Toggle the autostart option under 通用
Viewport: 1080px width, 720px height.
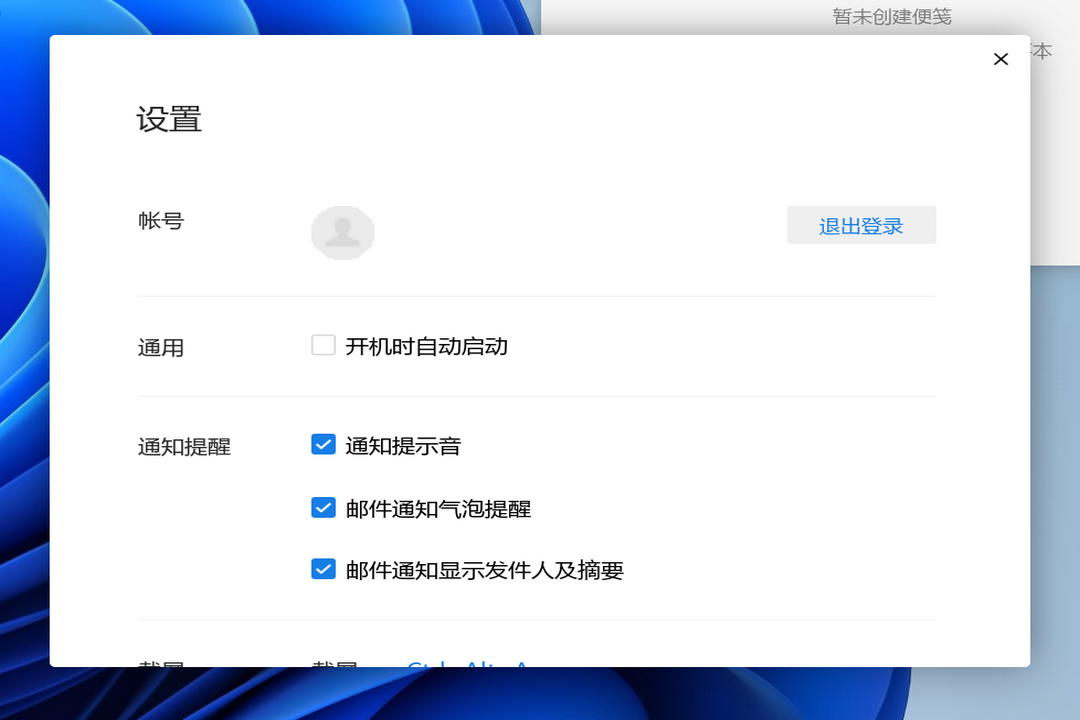(322, 344)
